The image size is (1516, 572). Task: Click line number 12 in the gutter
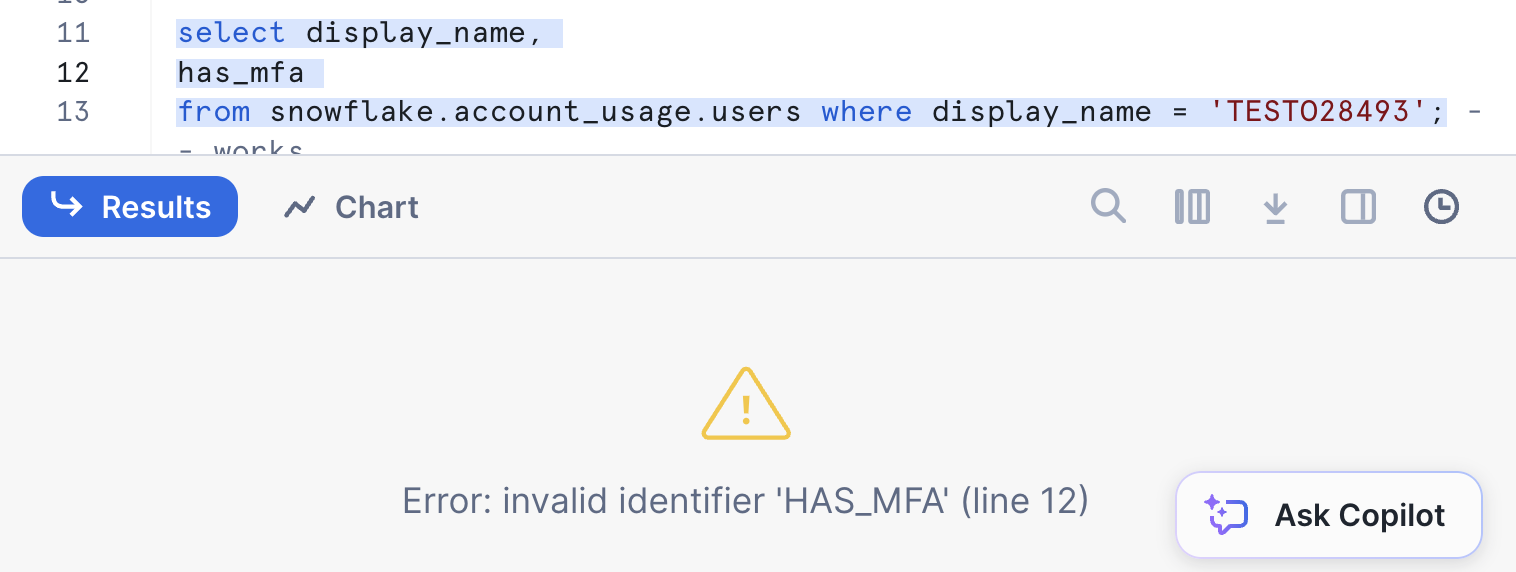(x=73, y=72)
